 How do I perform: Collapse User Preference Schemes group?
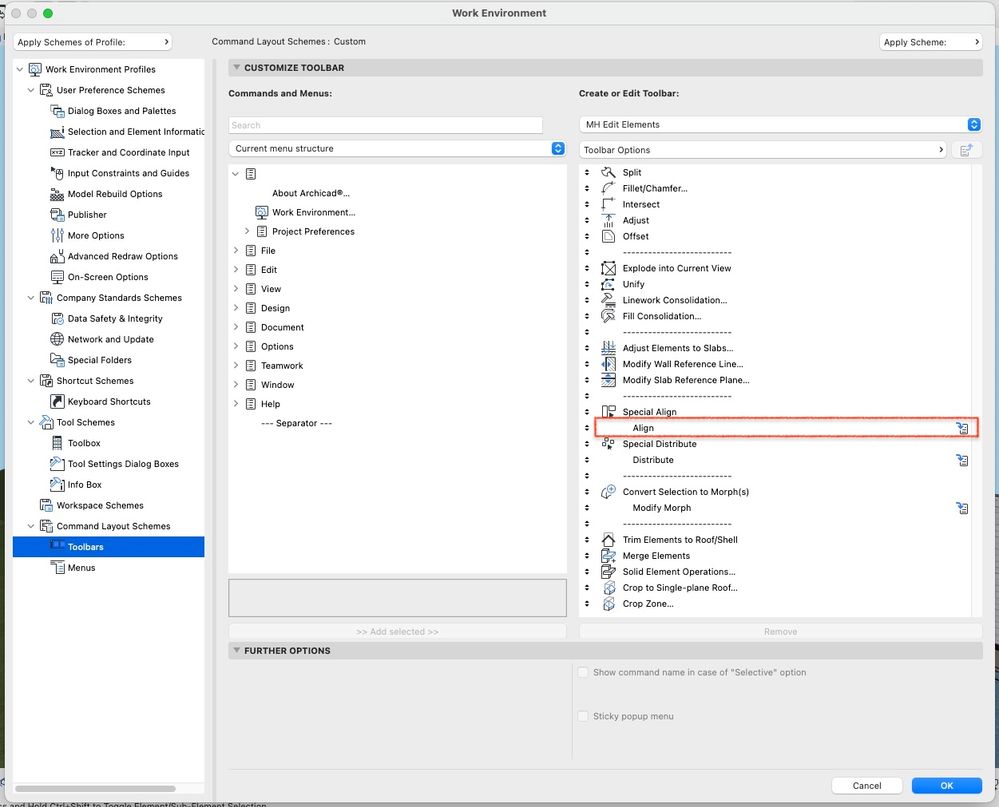pos(31,90)
